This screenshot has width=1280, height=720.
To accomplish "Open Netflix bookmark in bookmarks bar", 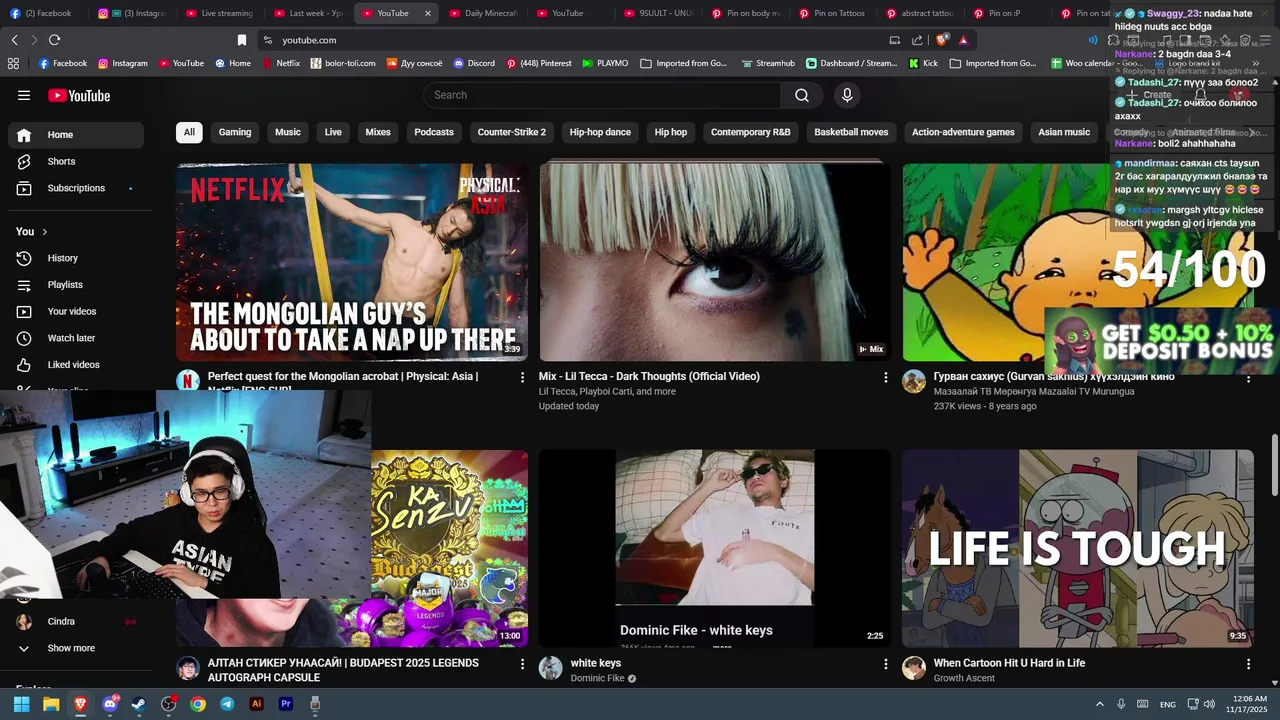I will 281,63.
